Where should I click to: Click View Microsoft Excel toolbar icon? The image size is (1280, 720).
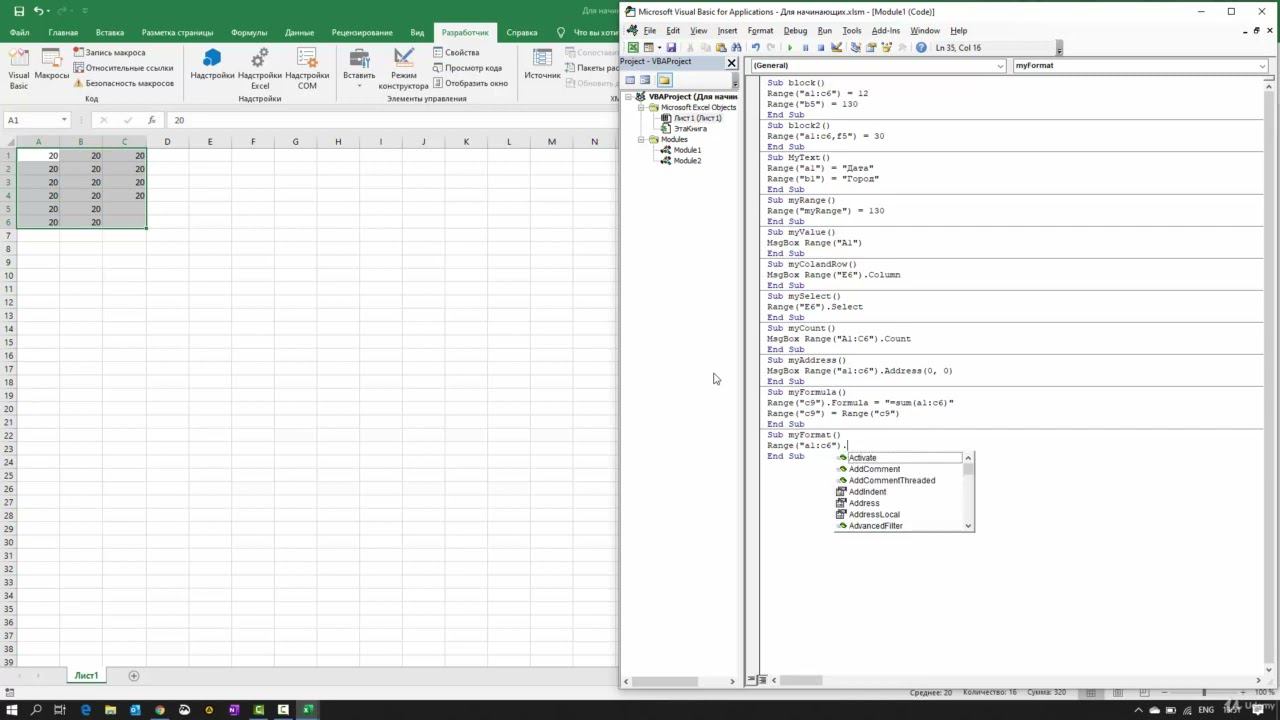click(x=633, y=48)
